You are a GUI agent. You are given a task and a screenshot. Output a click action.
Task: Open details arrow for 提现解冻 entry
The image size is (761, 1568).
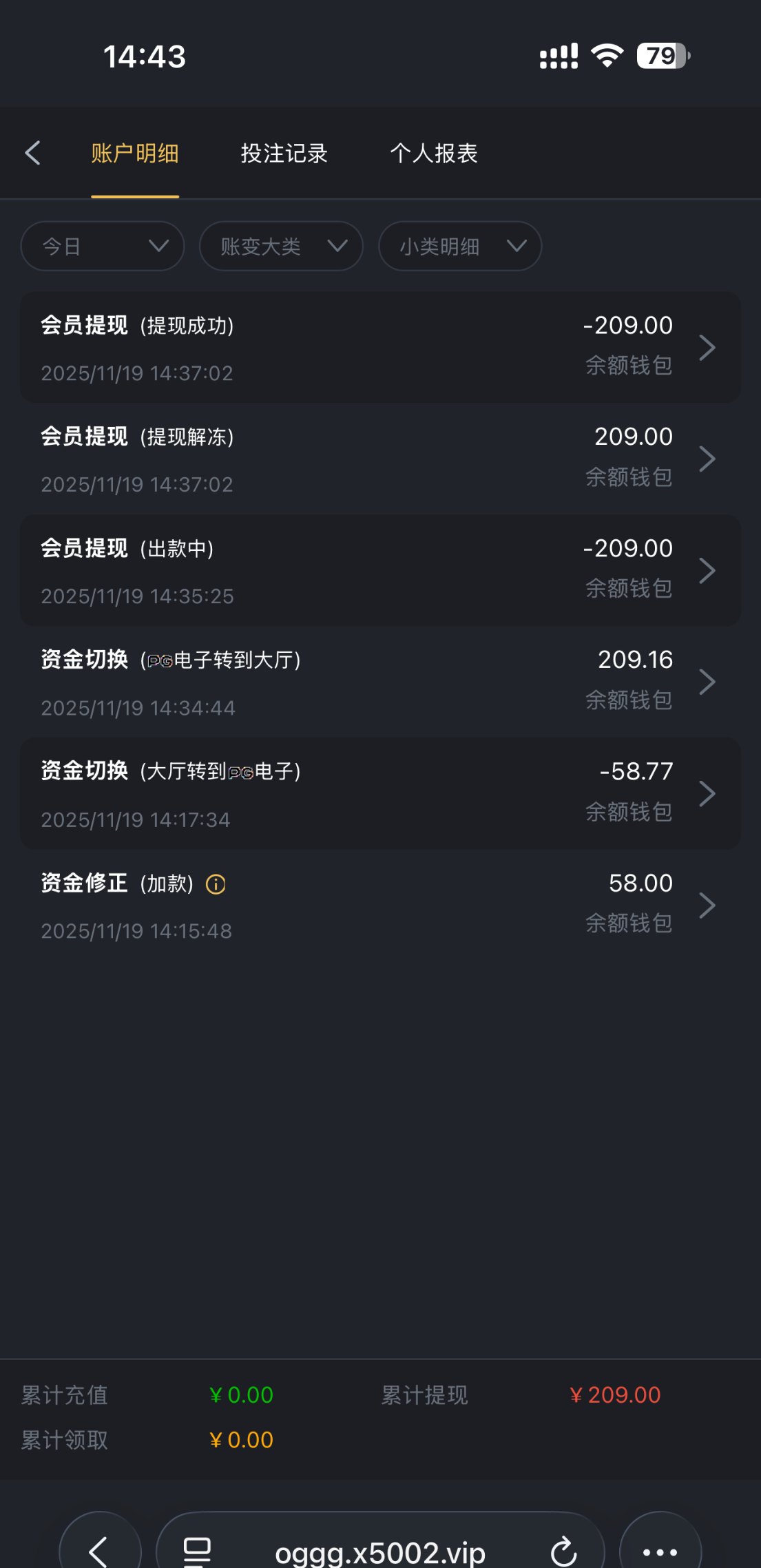[x=707, y=459]
